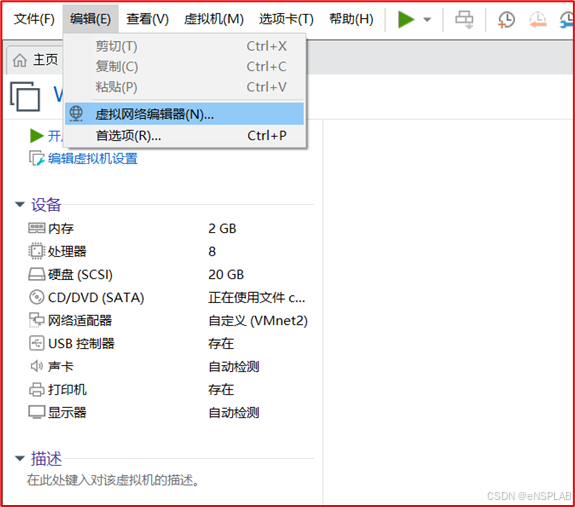Collapse the 描述 section
Screen dimensions: 575x507
(x=20, y=458)
